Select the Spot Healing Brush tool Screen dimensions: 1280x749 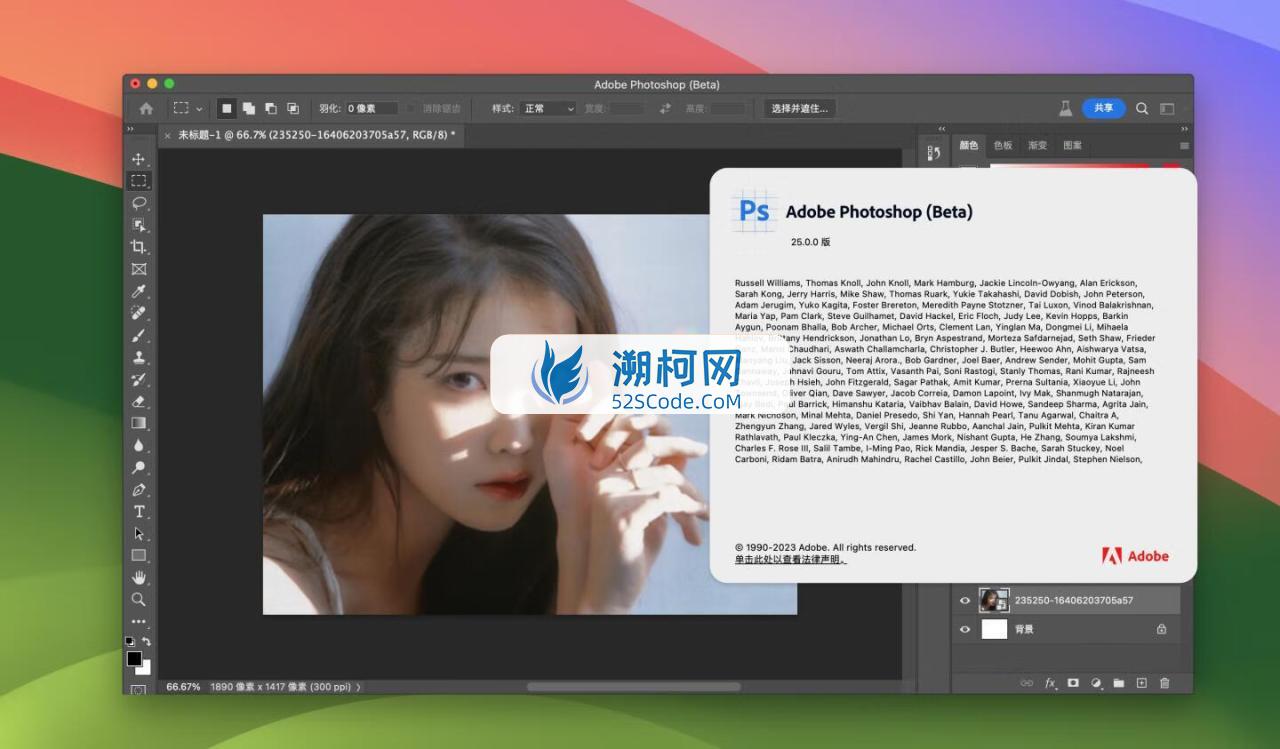click(139, 313)
